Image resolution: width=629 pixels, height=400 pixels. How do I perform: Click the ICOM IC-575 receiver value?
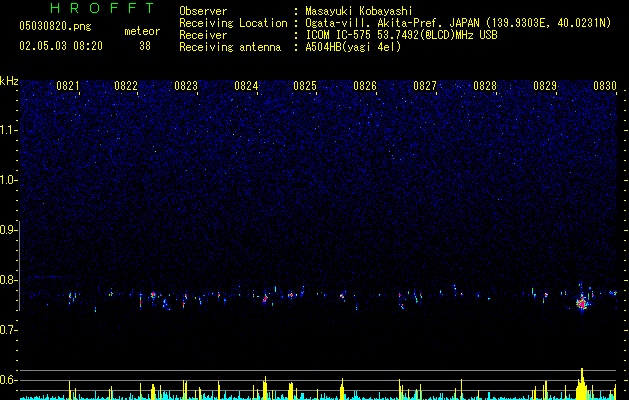coord(401,35)
